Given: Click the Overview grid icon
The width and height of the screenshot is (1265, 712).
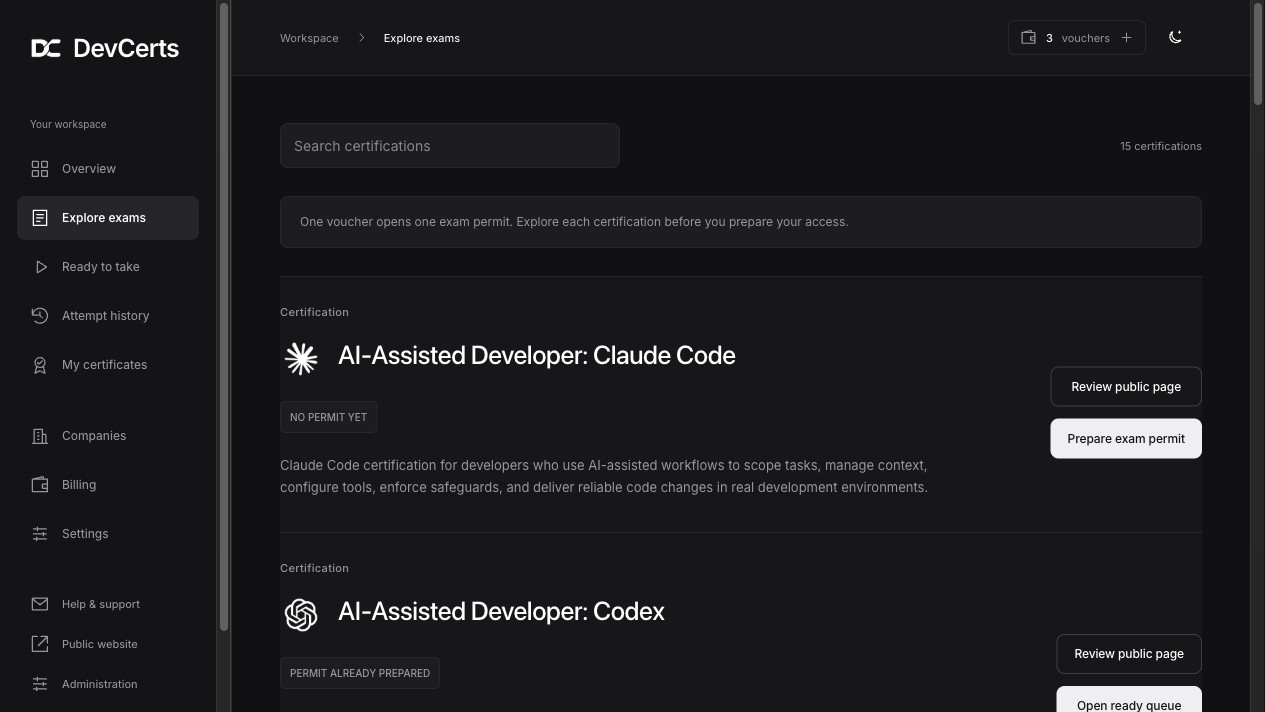Looking at the screenshot, I should tap(40, 169).
